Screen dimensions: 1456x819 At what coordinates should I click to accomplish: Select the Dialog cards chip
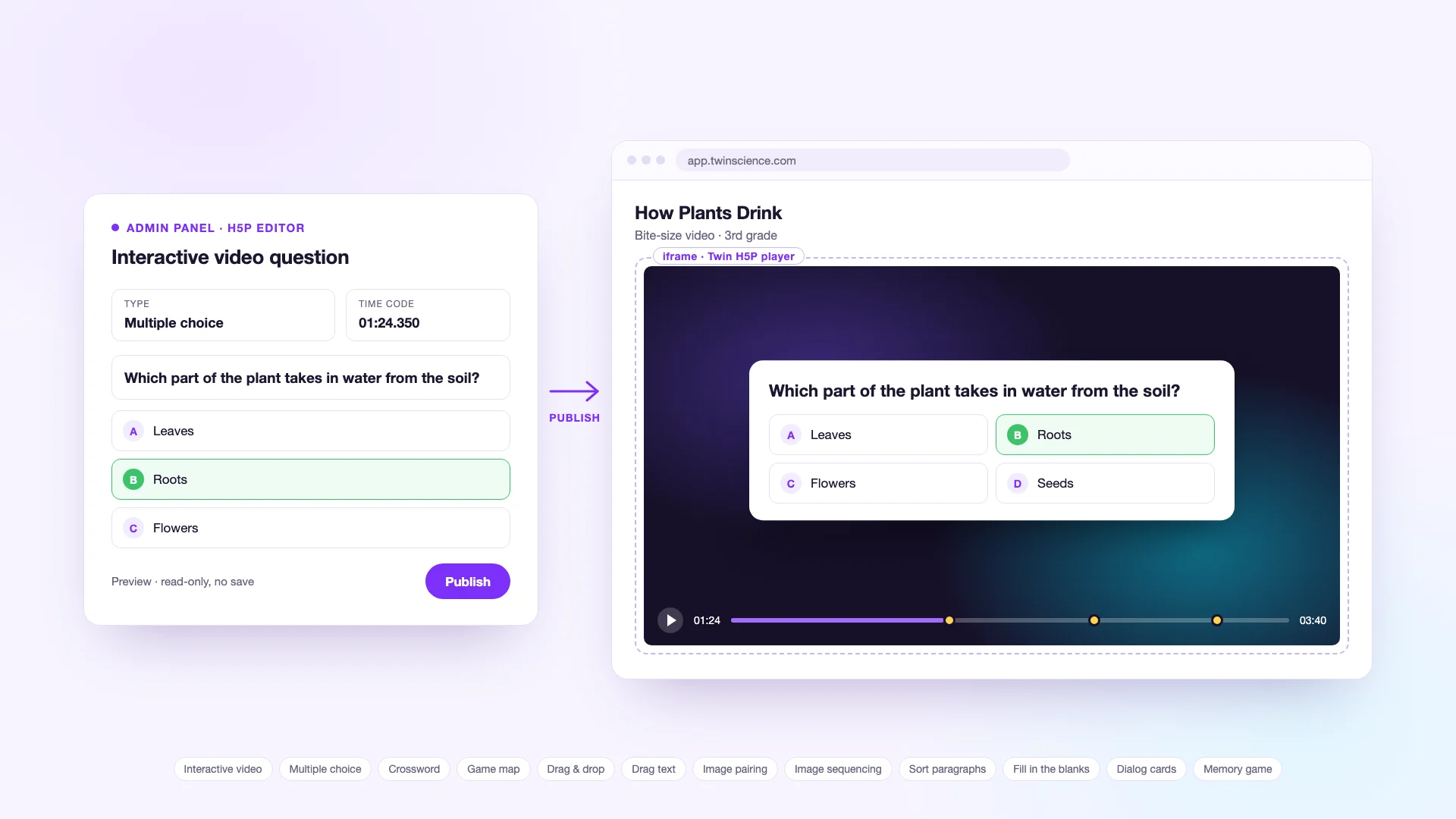click(1146, 769)
